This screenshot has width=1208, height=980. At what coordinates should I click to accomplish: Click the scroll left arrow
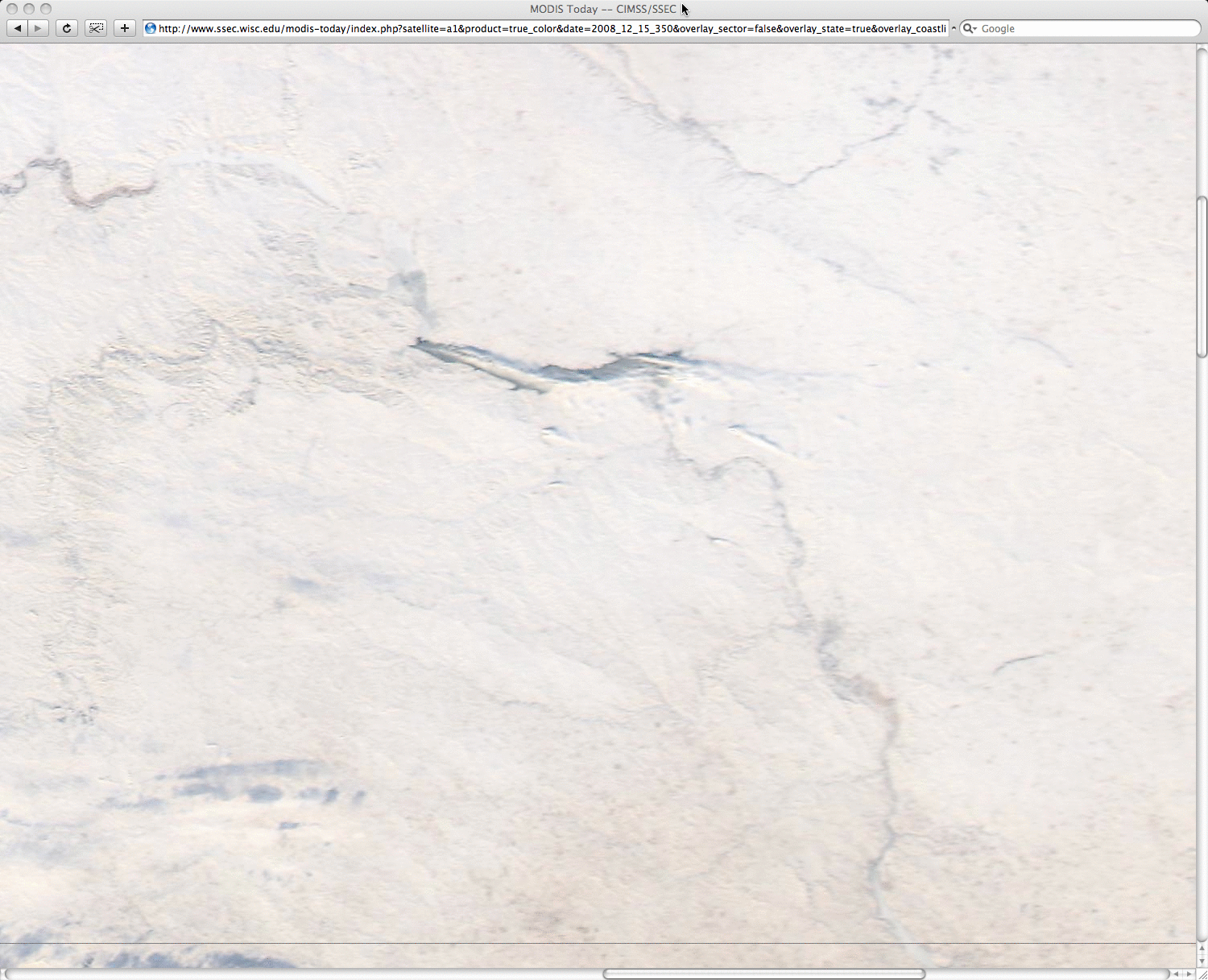coord(1176,974)
